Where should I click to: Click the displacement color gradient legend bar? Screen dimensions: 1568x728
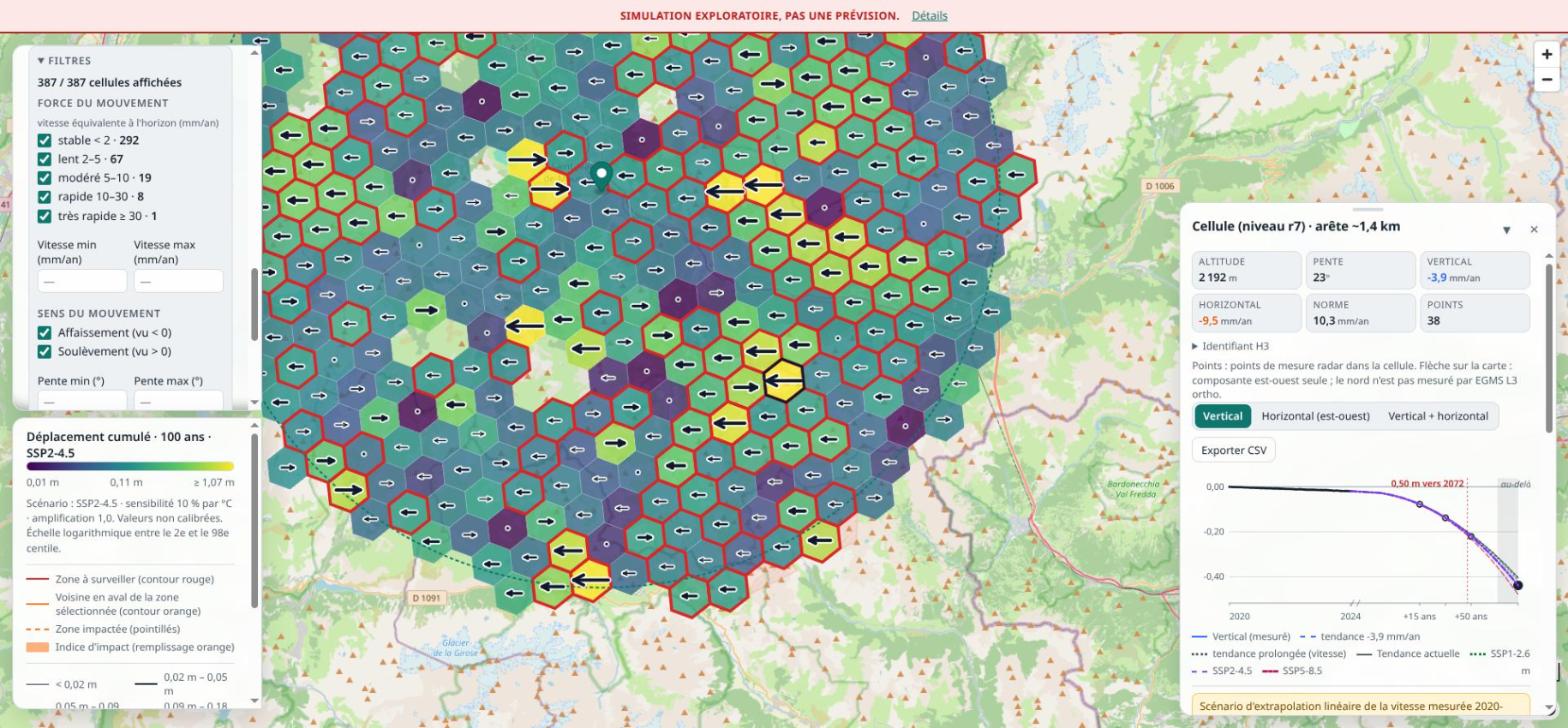tap(130, 466)
